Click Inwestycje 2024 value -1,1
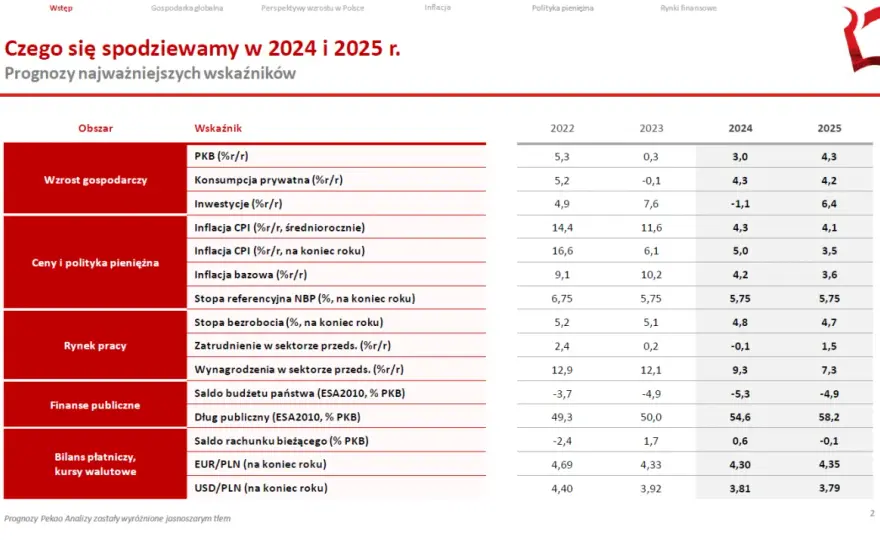Viewport: 880px width, 540px height. [x=740, y=204]
